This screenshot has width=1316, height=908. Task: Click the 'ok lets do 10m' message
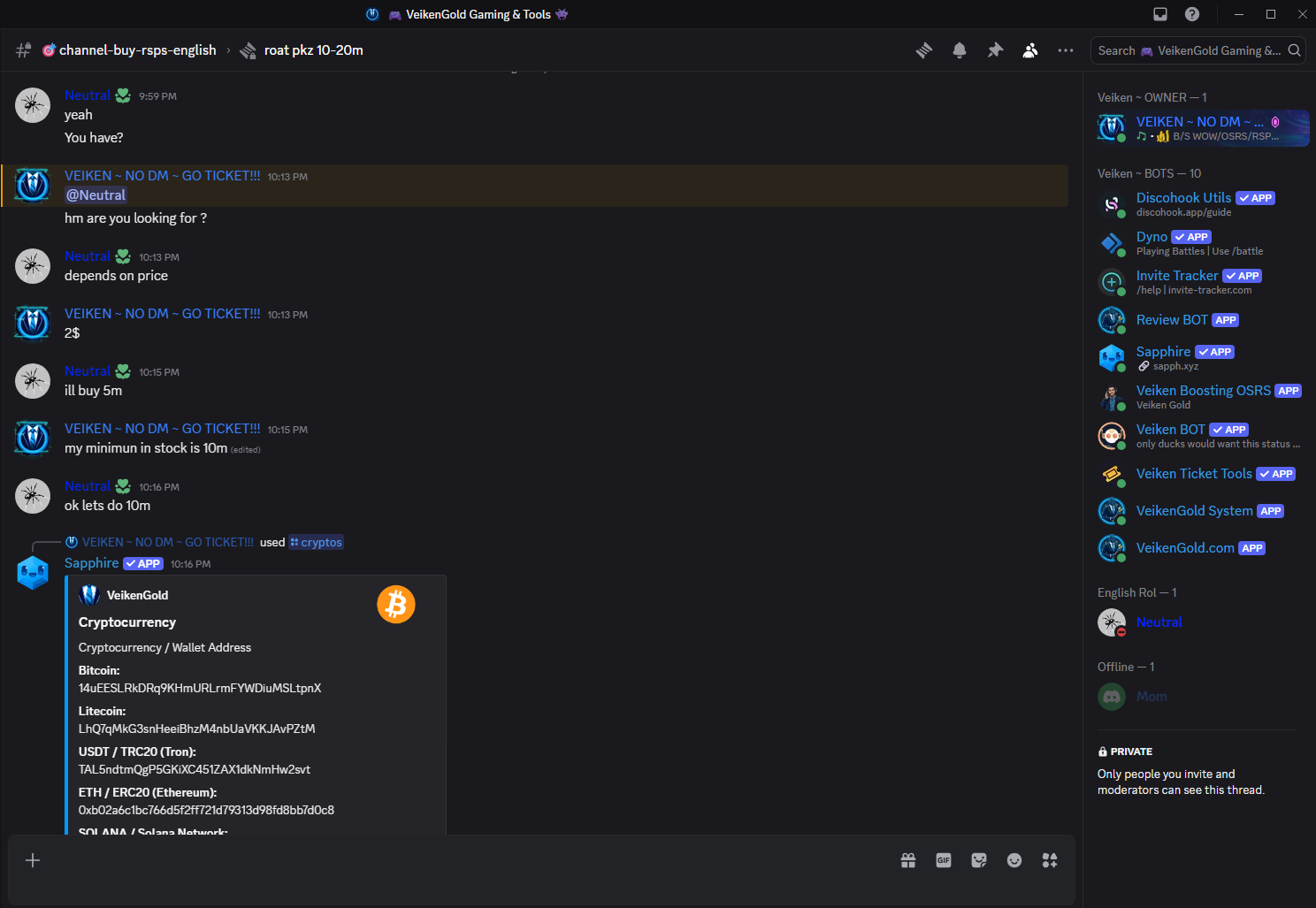click(107, 506)
